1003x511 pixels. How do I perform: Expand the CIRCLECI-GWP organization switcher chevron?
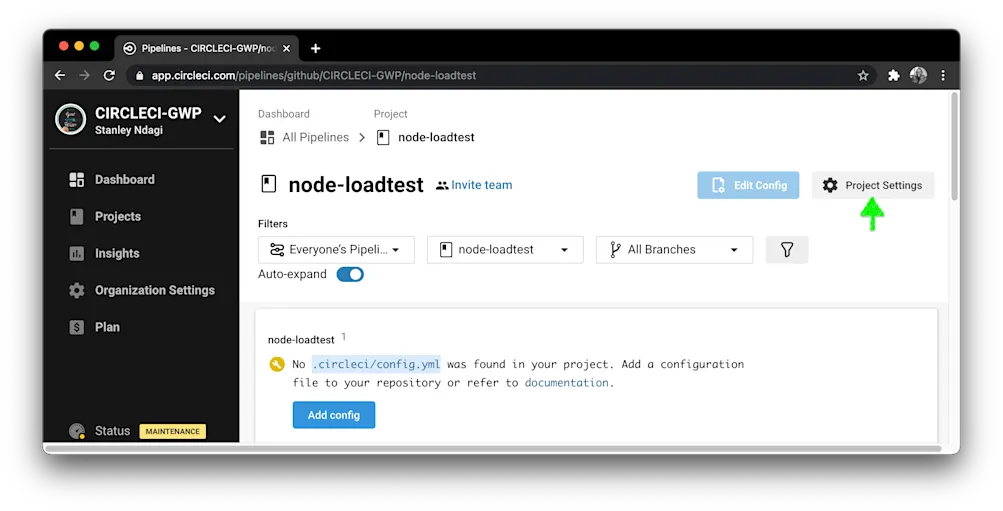coord(219,119)
